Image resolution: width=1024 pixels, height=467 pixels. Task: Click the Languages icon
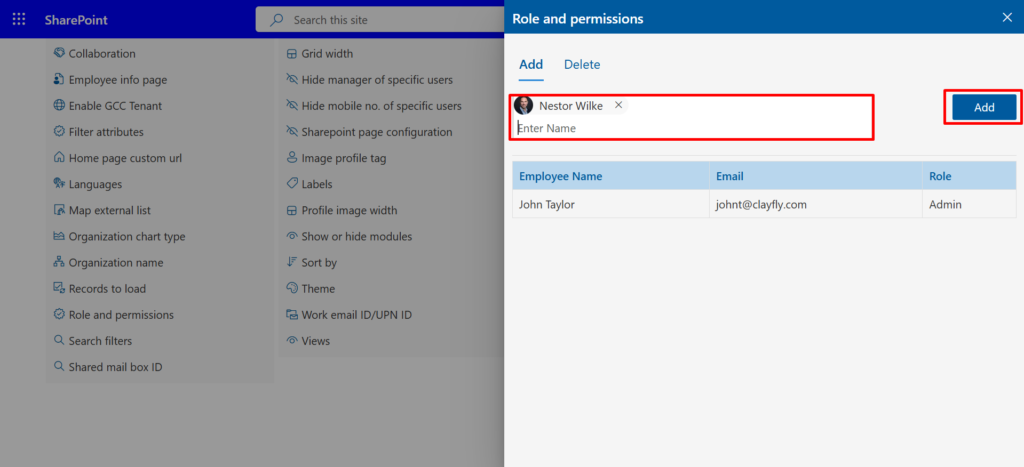tap(59, 184)
